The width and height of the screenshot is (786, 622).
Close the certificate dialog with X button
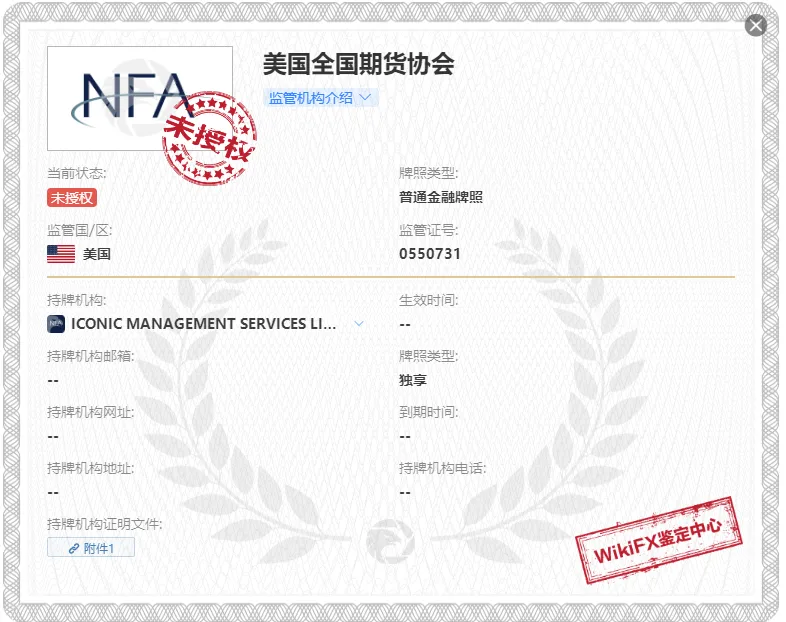(755, 25)
